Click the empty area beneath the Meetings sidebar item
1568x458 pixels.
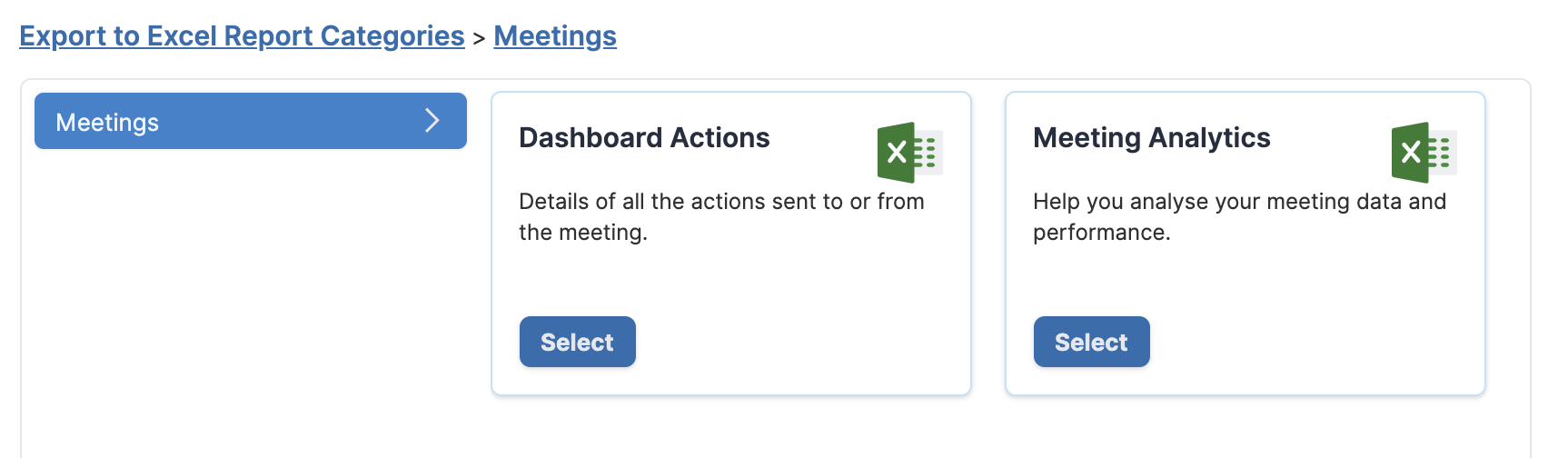tap(251, 291)
